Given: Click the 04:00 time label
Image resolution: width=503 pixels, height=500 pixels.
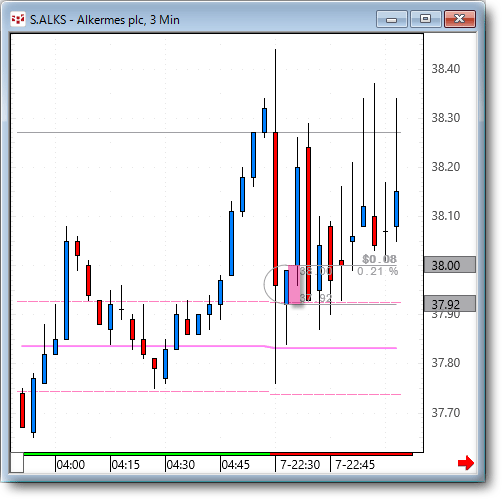Looking at the screenshot, I should [x=71, y=464].
